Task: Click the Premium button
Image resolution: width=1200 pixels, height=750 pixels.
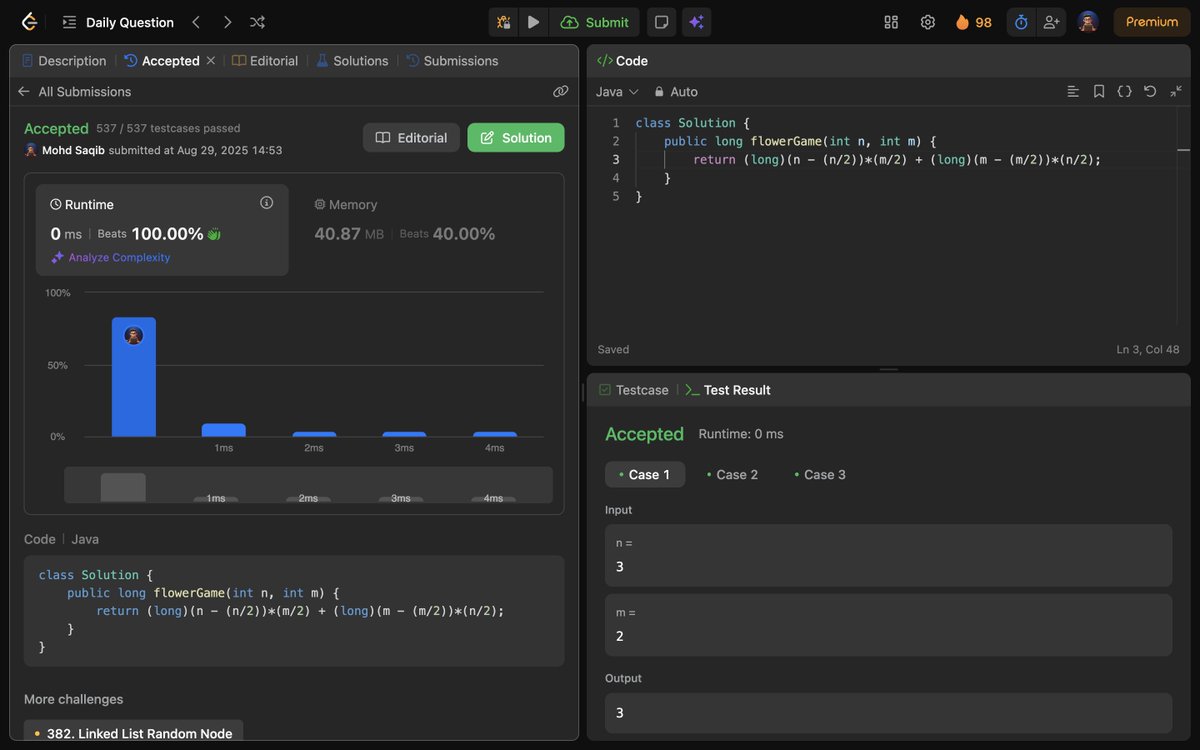Action: 1152,22
